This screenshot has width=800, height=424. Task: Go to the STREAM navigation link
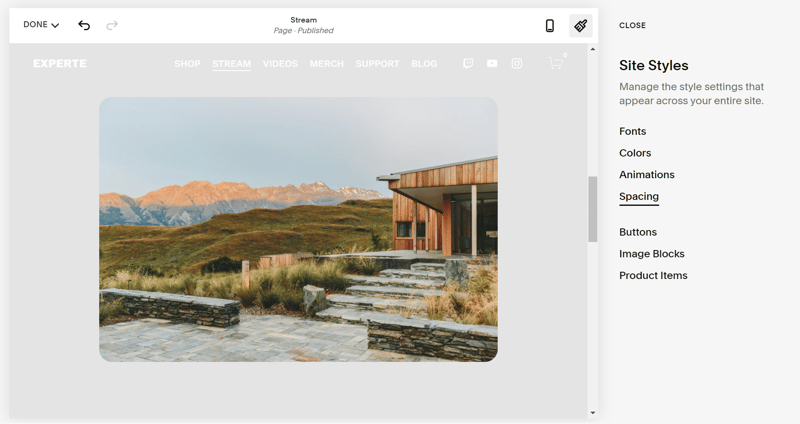pos(232,64)
